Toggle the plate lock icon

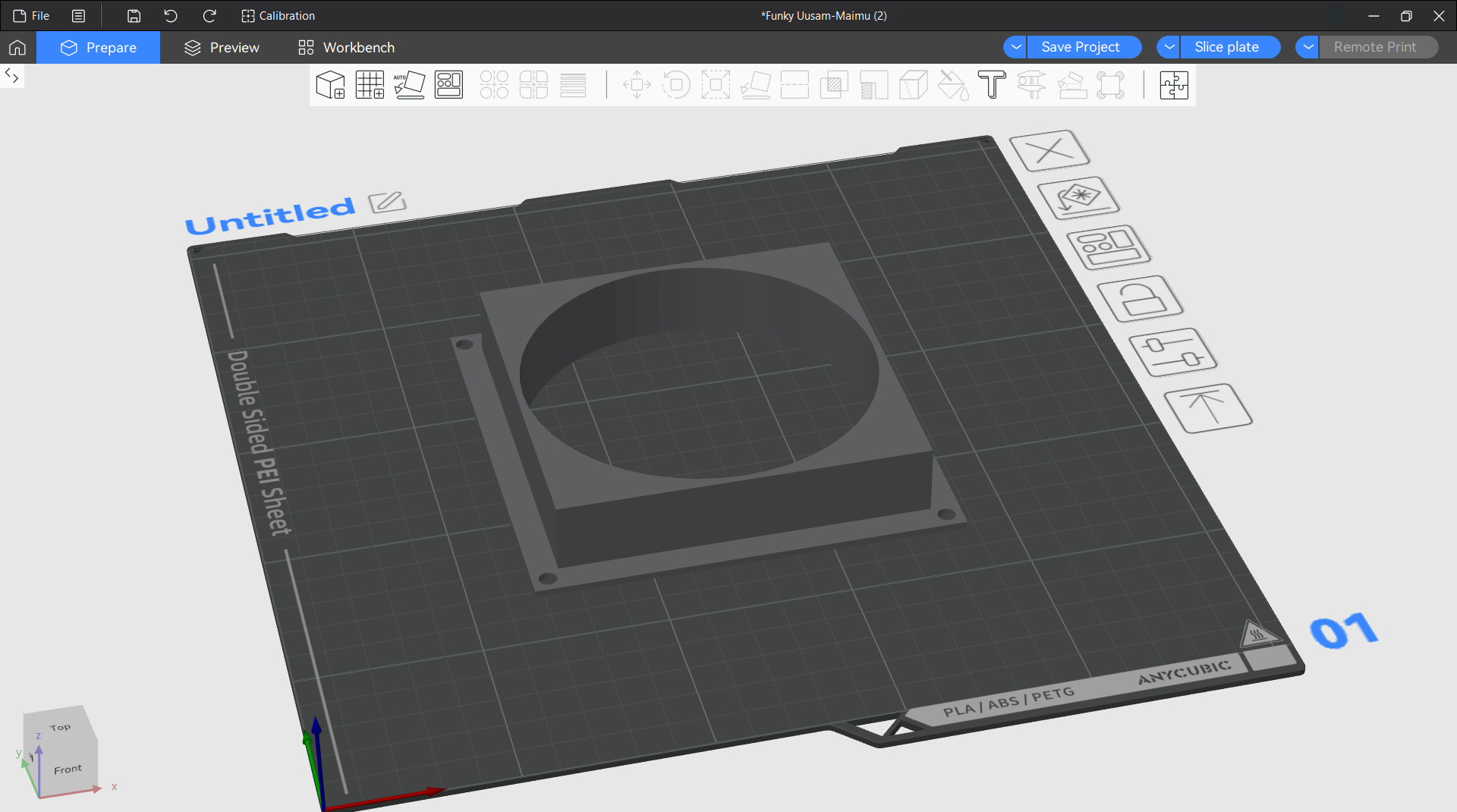pos(1141,298)
